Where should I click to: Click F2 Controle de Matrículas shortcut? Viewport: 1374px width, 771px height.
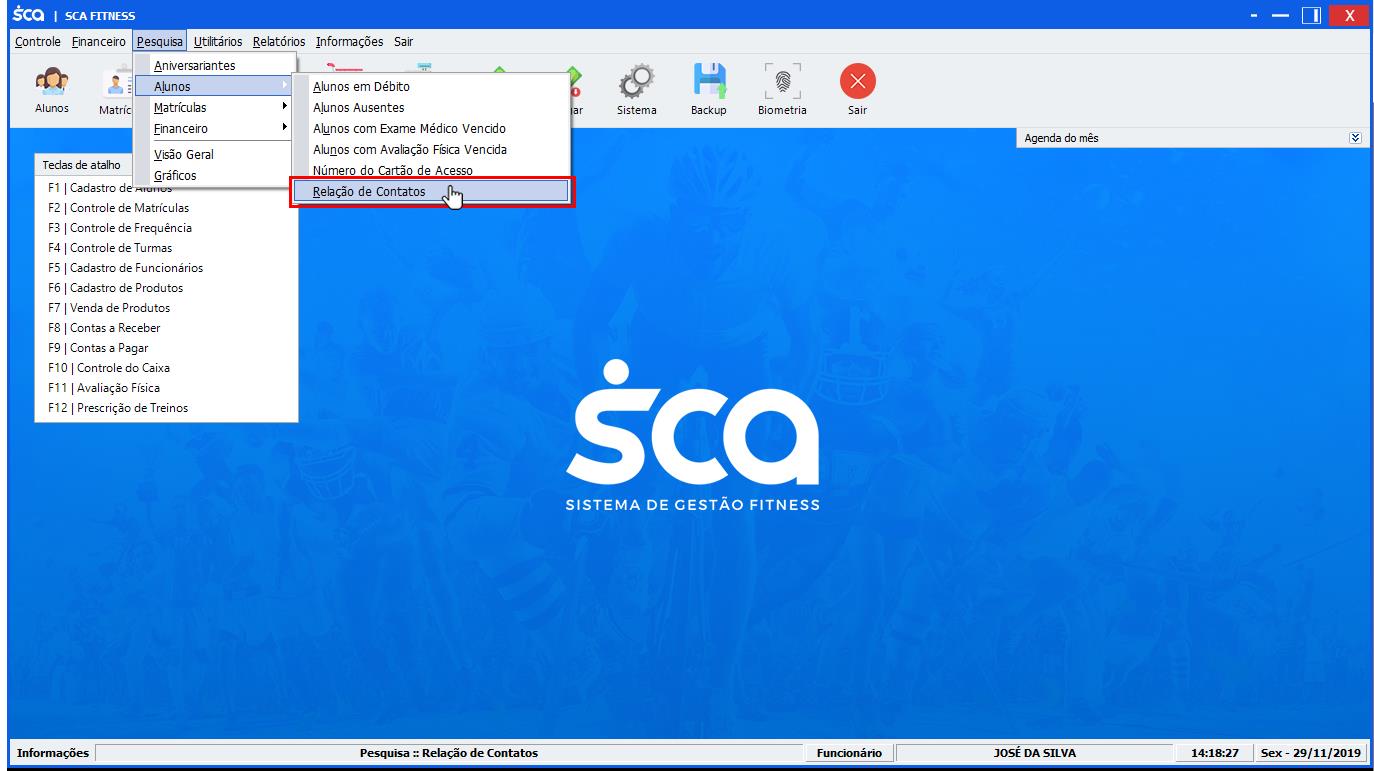pos(118,208)
